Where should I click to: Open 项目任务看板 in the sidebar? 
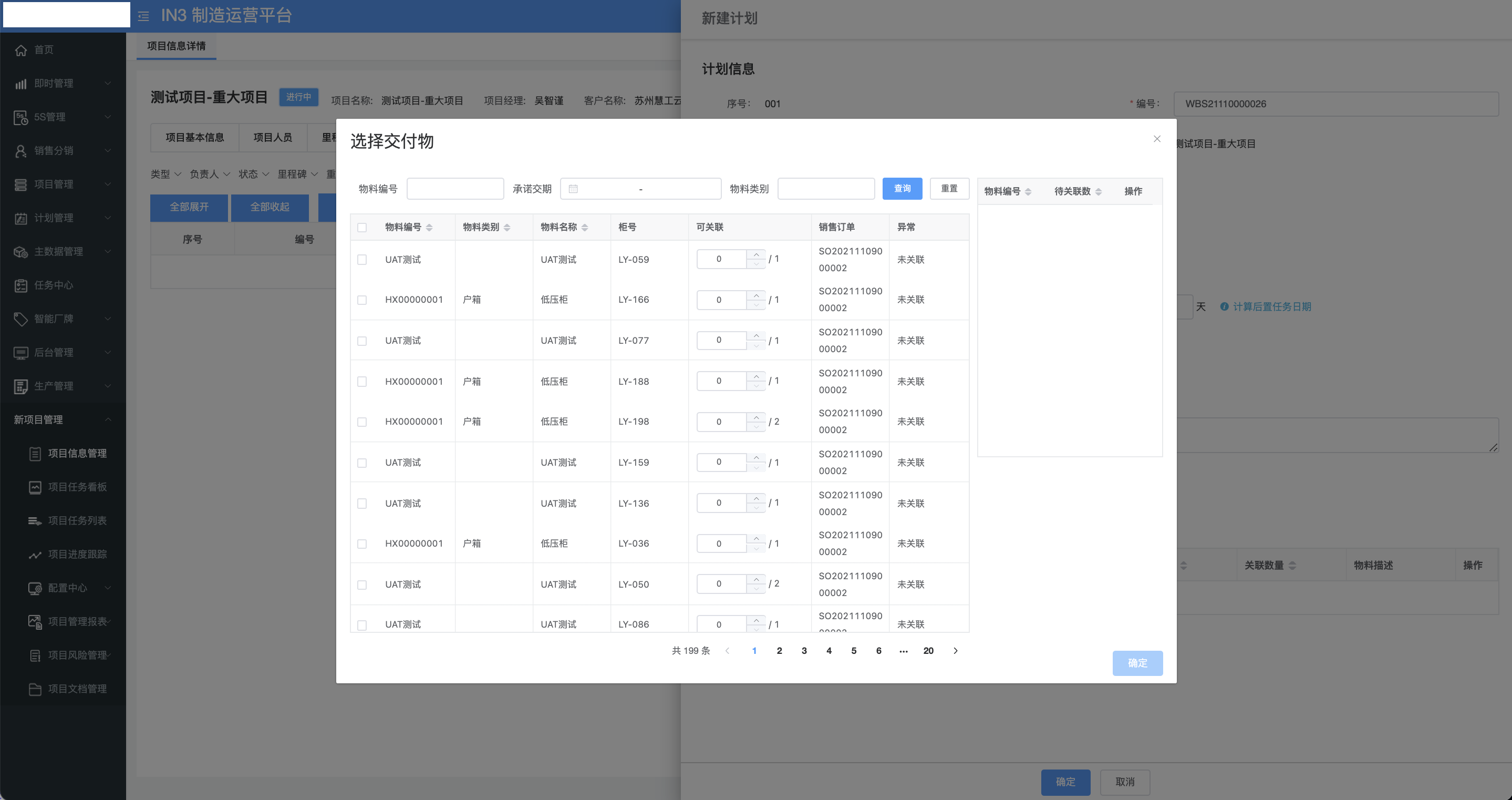[x=77, y=487]
